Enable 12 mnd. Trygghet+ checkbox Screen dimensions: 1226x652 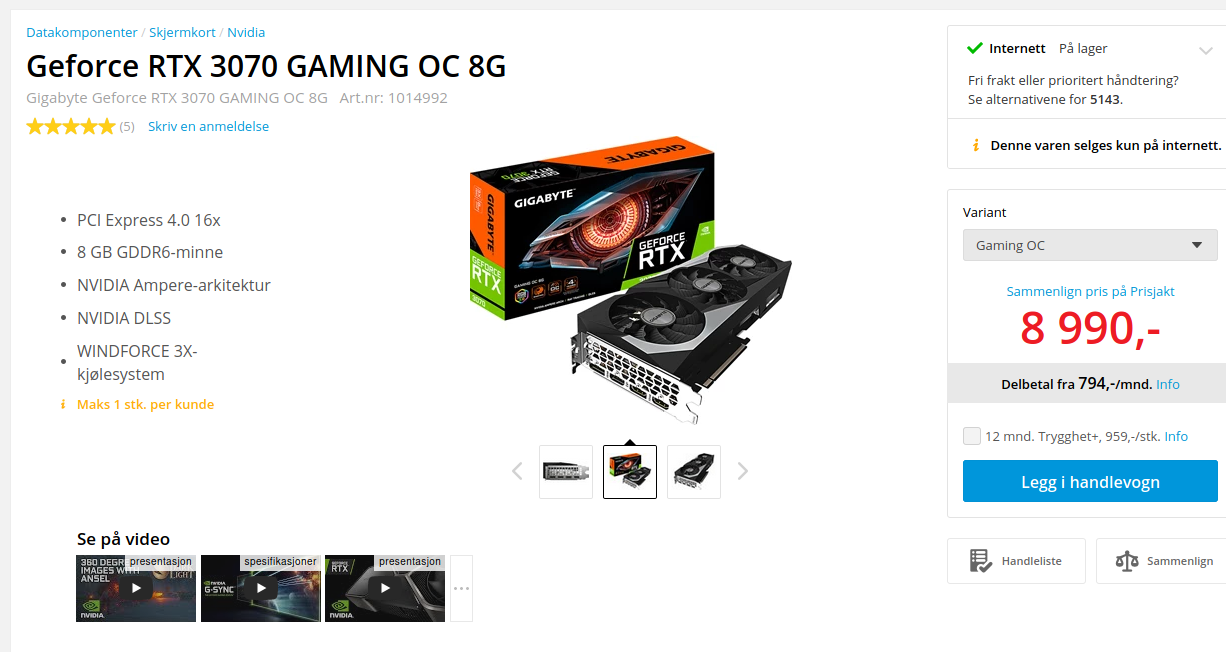click(x=971, y=436)
